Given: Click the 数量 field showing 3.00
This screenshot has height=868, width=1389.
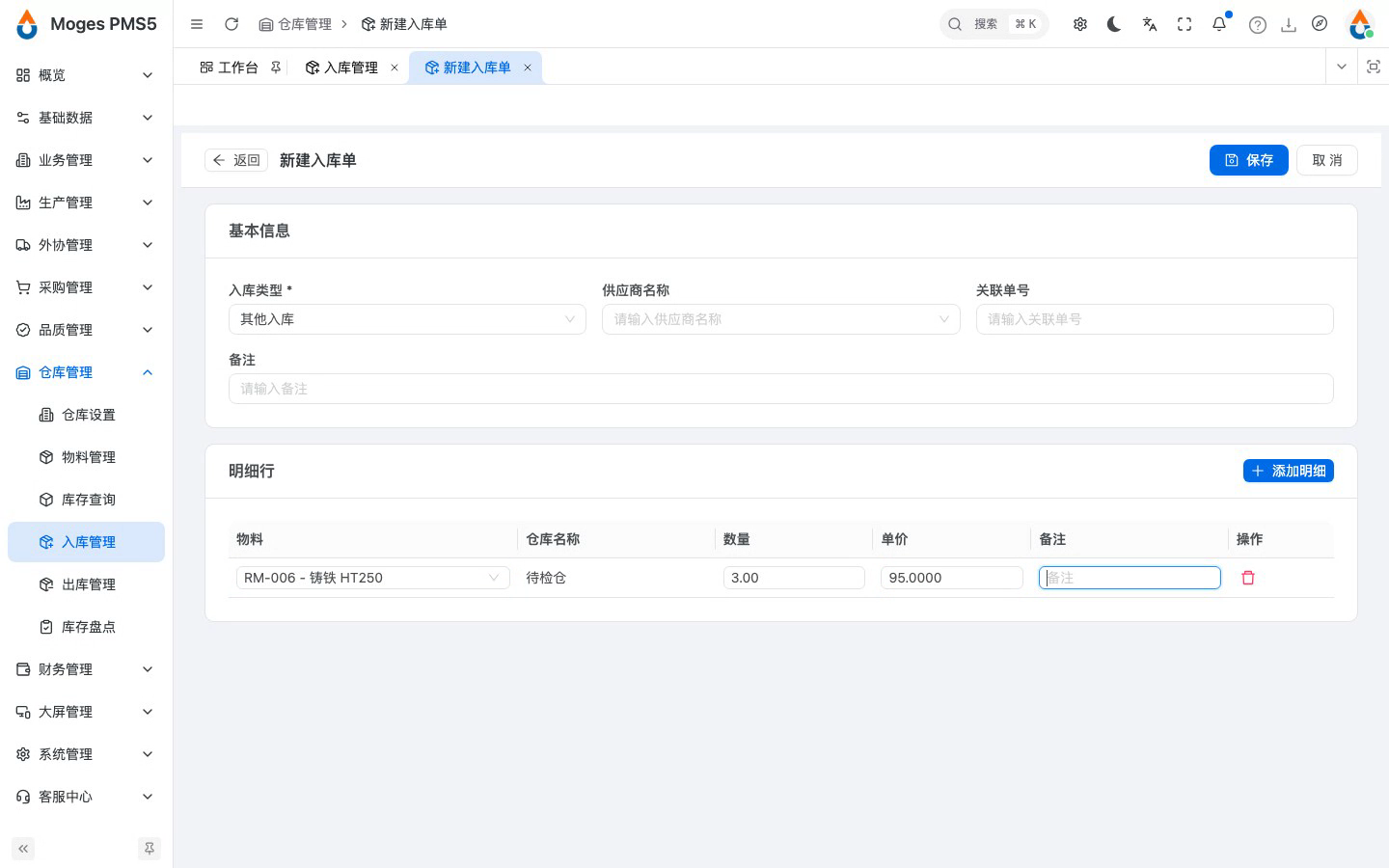Looking at the screenshot, I should pos(794,578).
